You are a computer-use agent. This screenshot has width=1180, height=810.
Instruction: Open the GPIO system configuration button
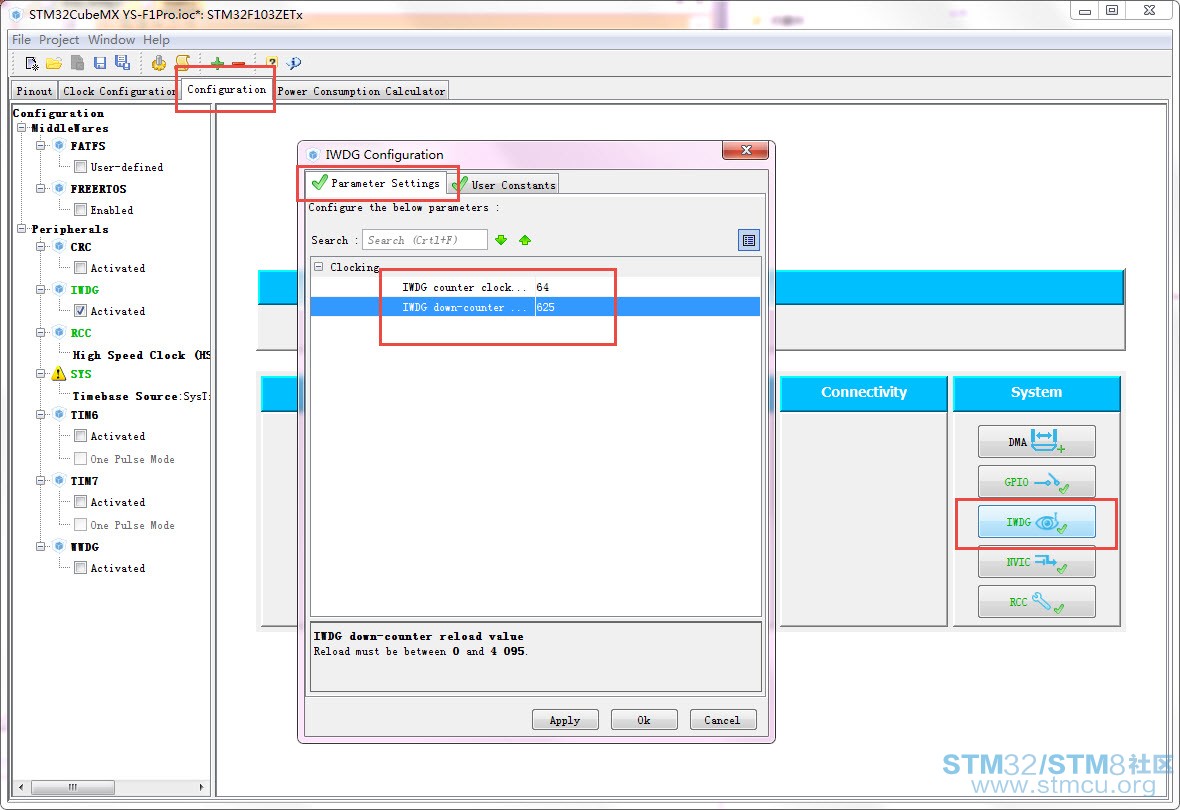tap(1037, 482)
